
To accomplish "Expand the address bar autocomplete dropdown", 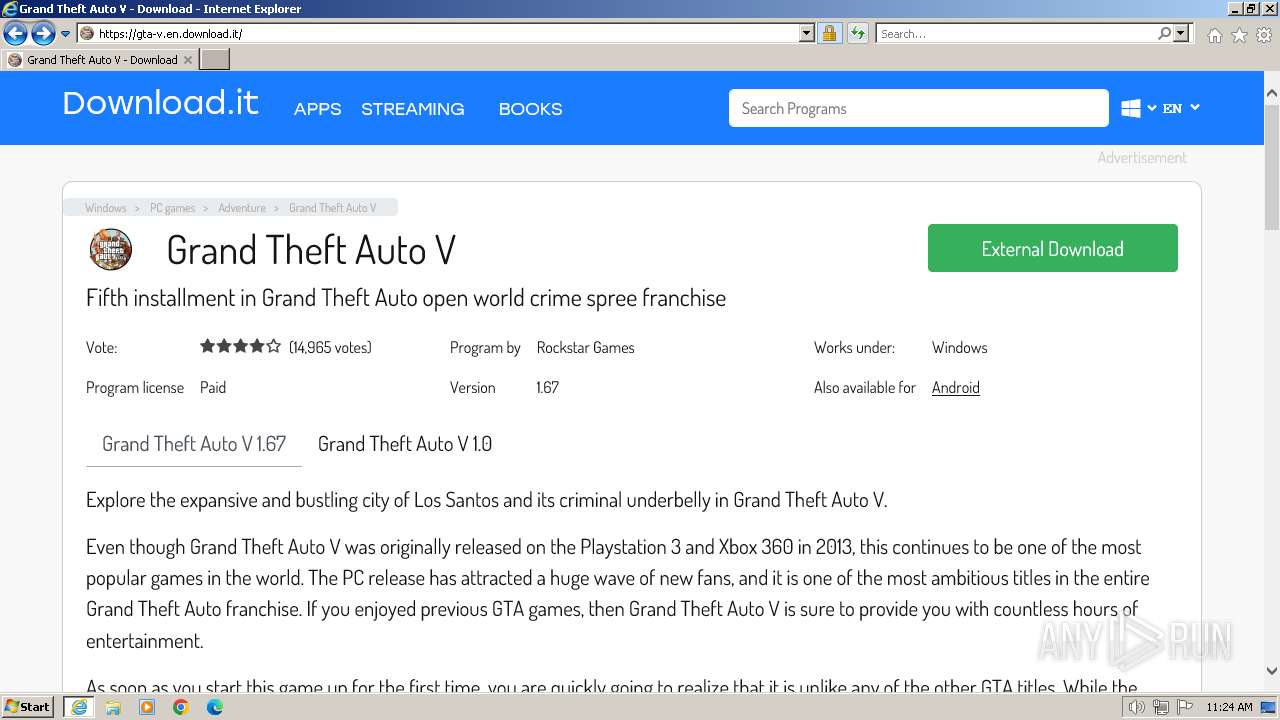I will pyautogui.click(x=807, y=33).
